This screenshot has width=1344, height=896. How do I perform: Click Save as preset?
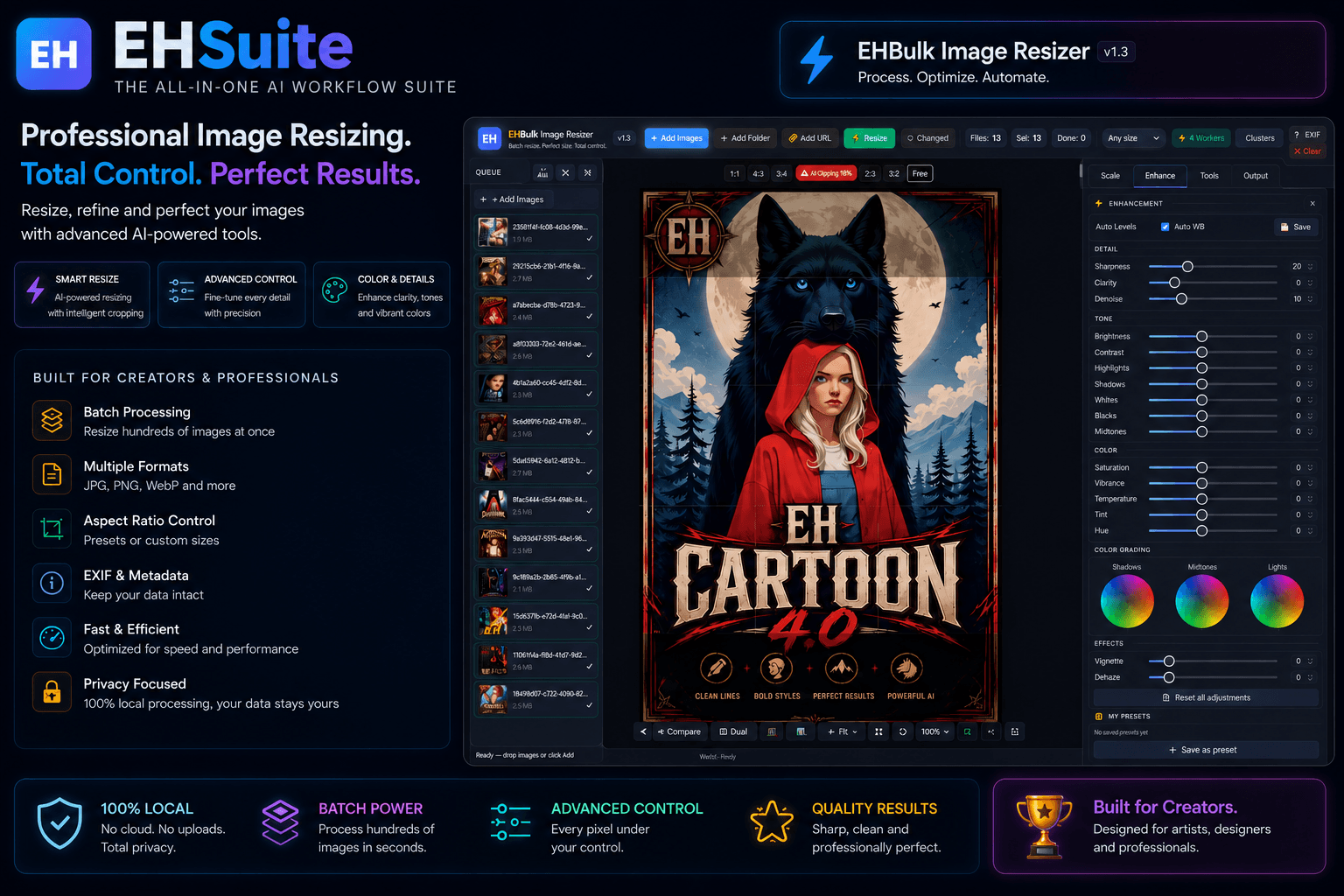[x=1206, y=750]
